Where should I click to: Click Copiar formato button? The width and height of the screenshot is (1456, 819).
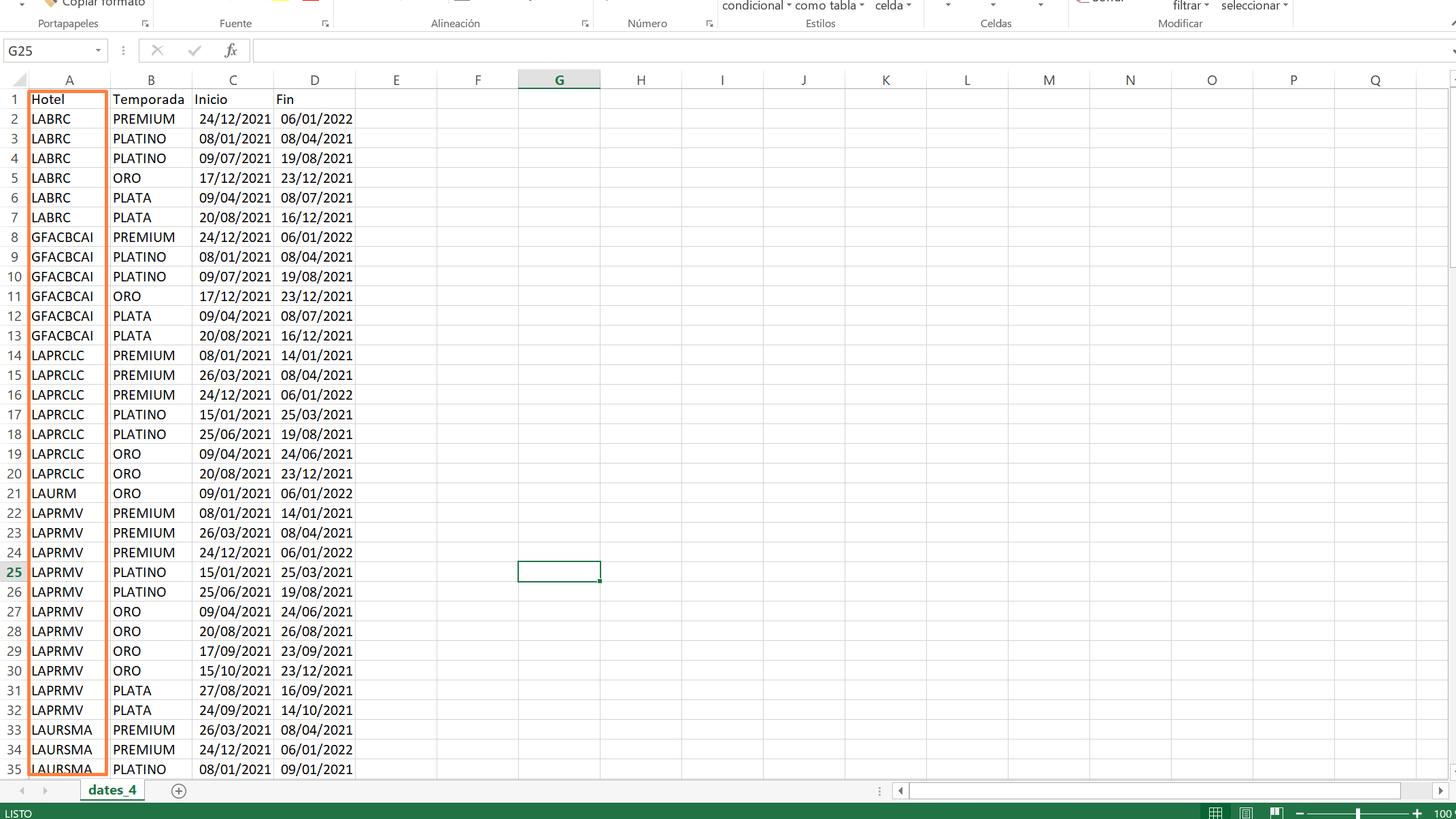[95, 3]
